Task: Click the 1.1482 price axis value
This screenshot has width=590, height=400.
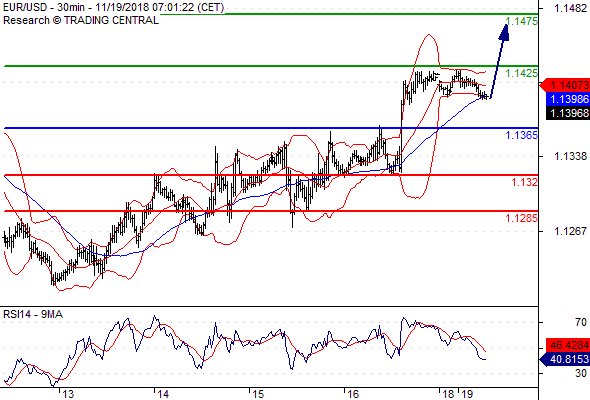Action: point(570,8)
